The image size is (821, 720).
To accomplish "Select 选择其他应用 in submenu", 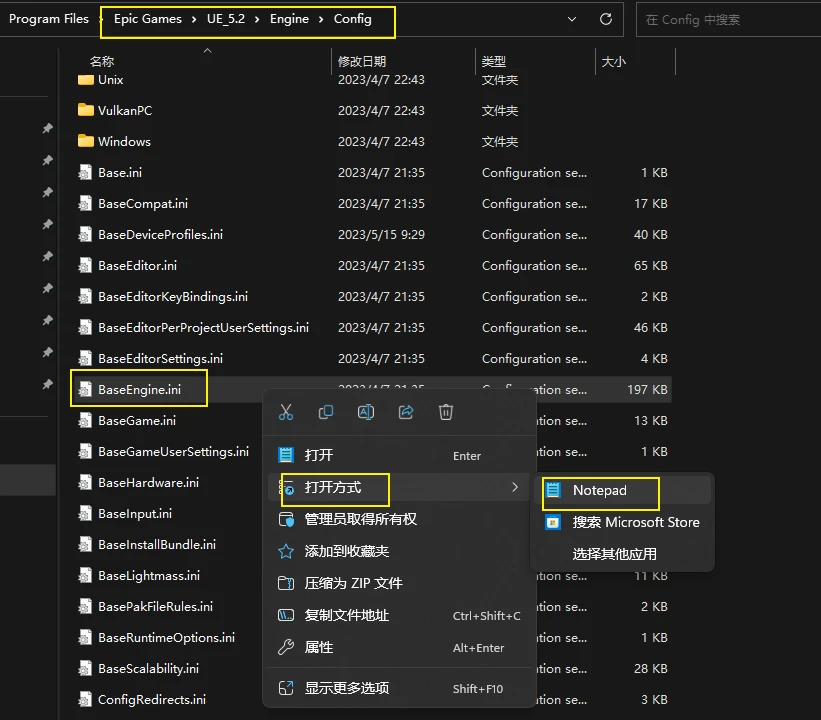I will pos(623,554).
